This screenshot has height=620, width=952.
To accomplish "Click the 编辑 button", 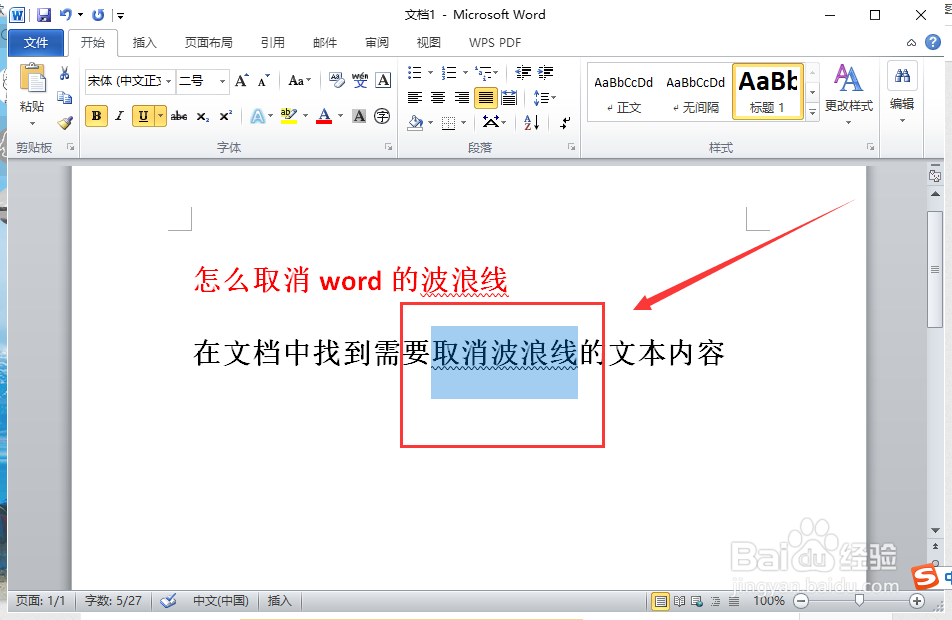I will pyautogui.click(x=902, y=92).
